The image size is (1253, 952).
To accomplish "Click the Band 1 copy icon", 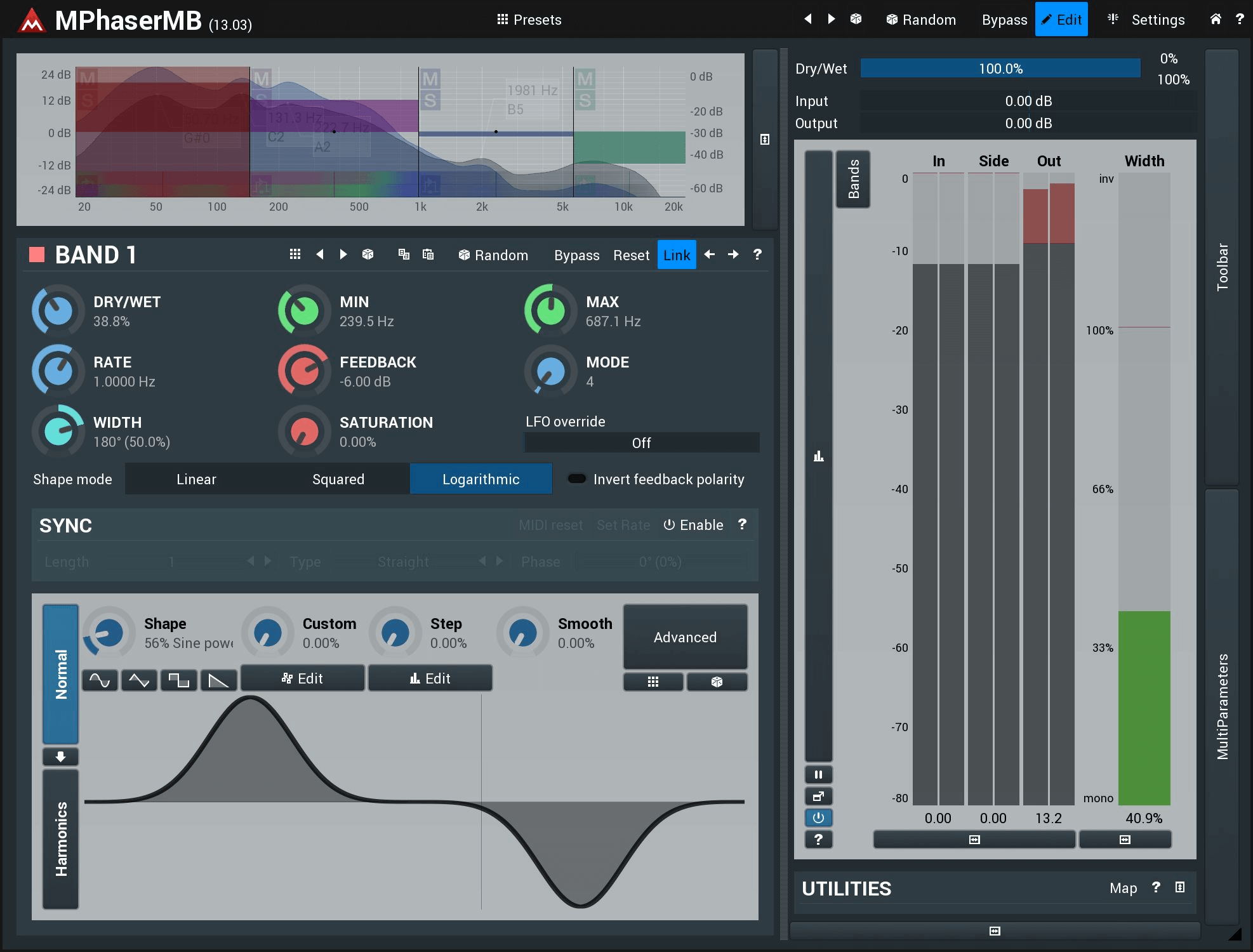I will pos(404,255).
